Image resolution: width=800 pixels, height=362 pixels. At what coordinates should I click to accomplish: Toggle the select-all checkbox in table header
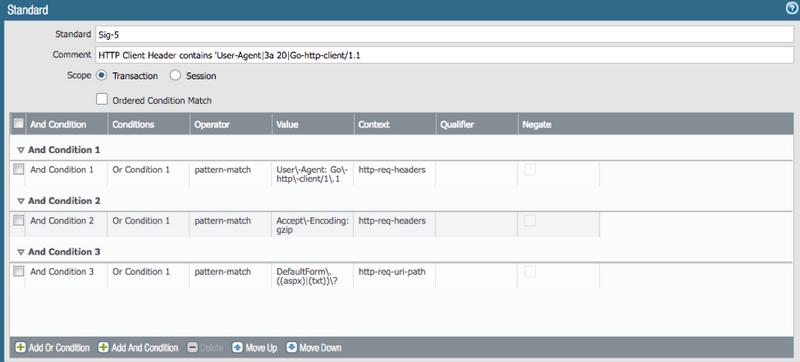18,123
